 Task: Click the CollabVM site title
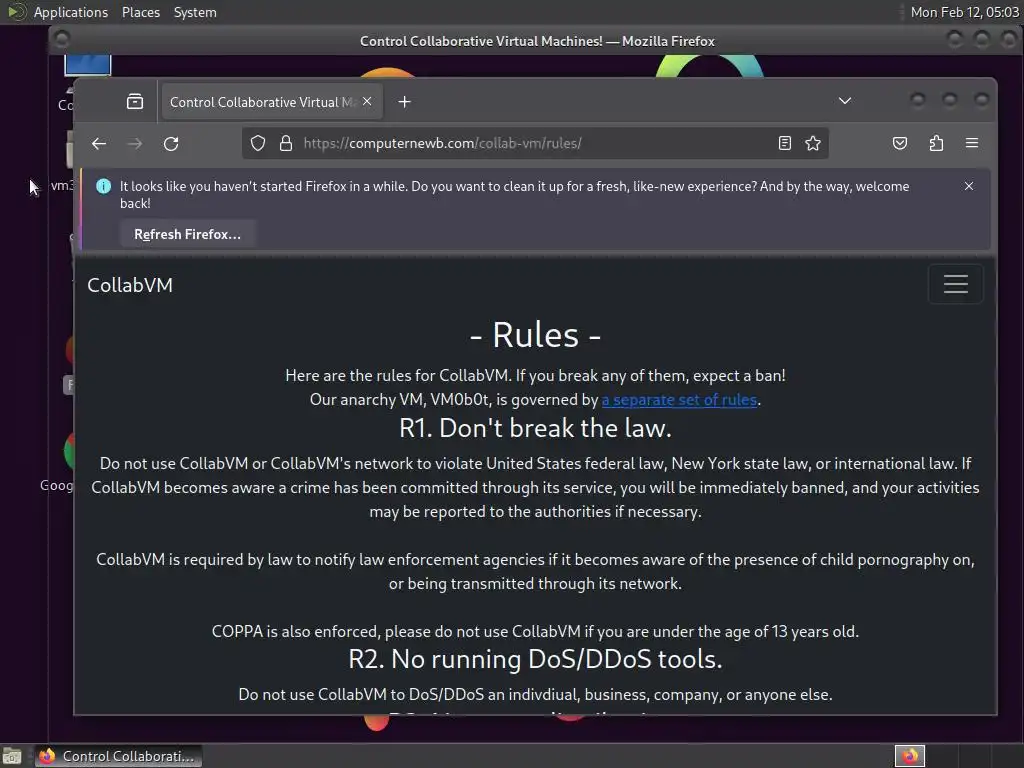[130, 285]
